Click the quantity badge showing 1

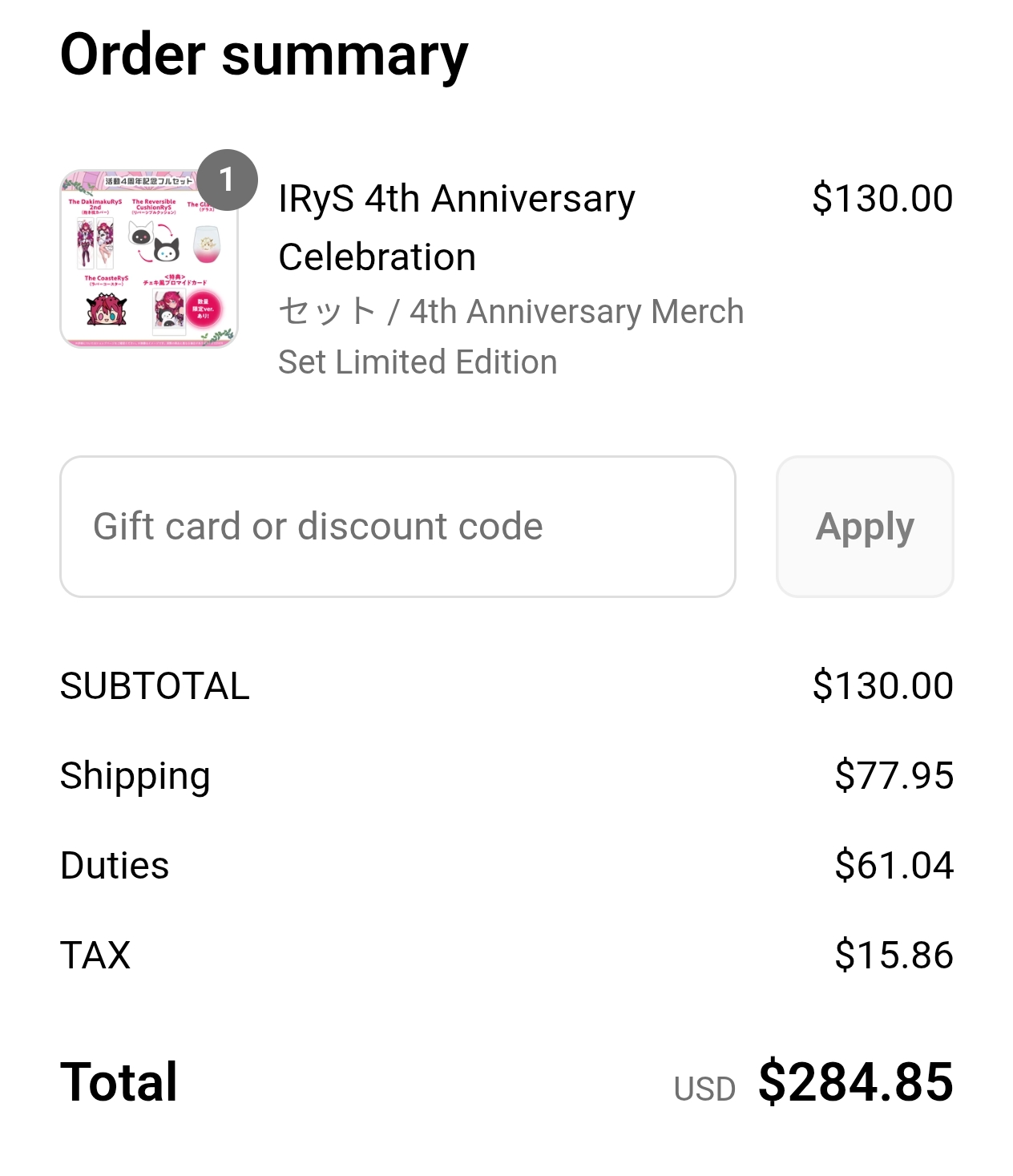tap(228, 180)
